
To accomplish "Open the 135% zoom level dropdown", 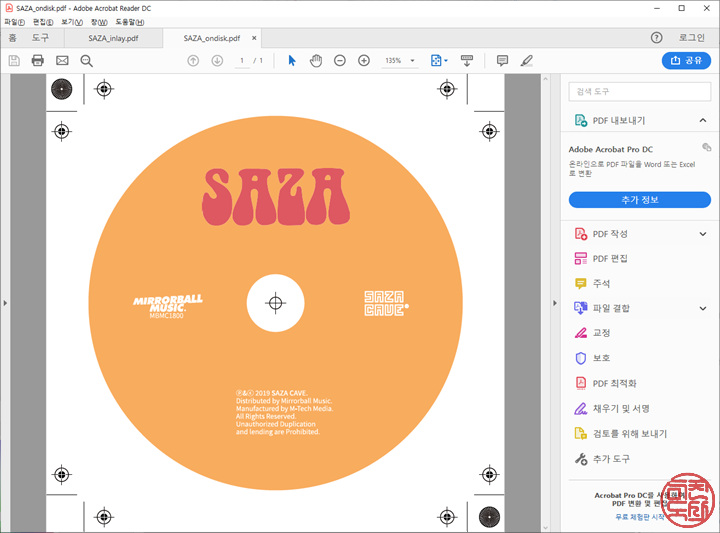I will 412,61.
